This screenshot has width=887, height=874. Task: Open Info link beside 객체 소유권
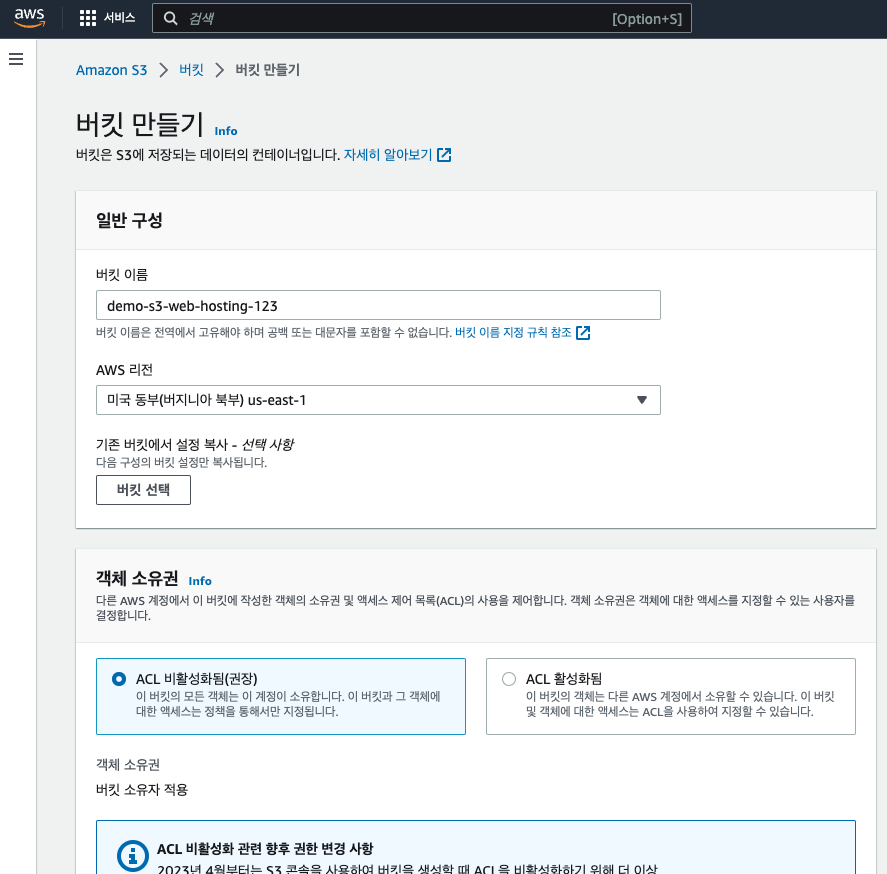click(200, 581)
